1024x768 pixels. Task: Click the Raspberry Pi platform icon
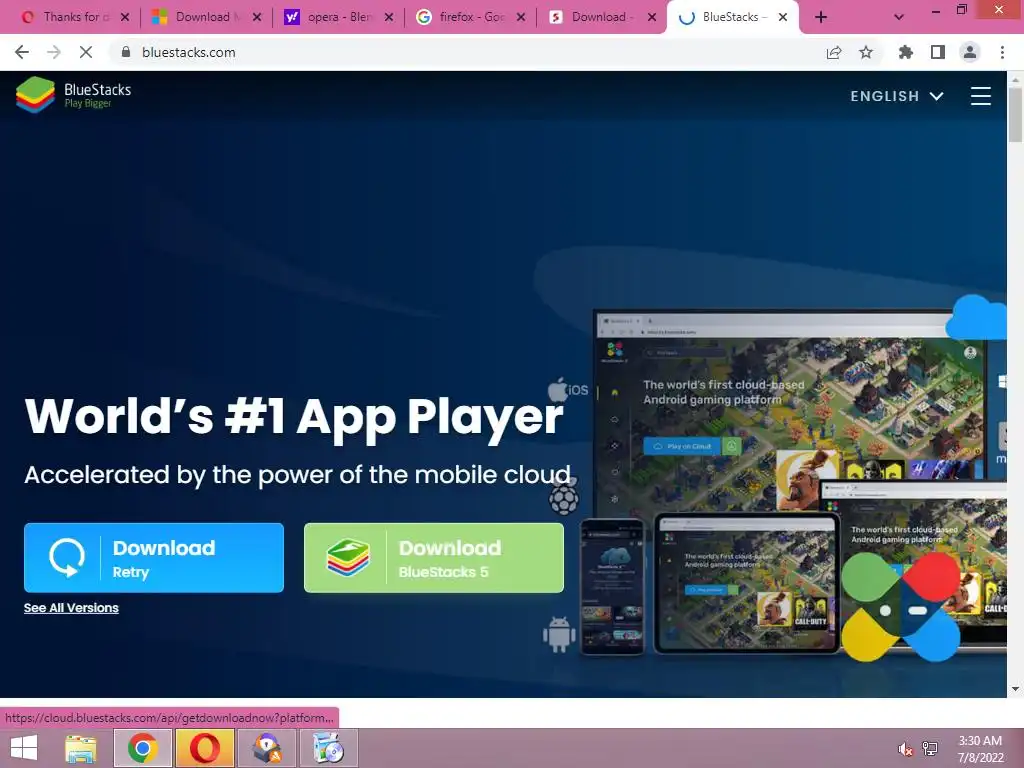[563, 496]
